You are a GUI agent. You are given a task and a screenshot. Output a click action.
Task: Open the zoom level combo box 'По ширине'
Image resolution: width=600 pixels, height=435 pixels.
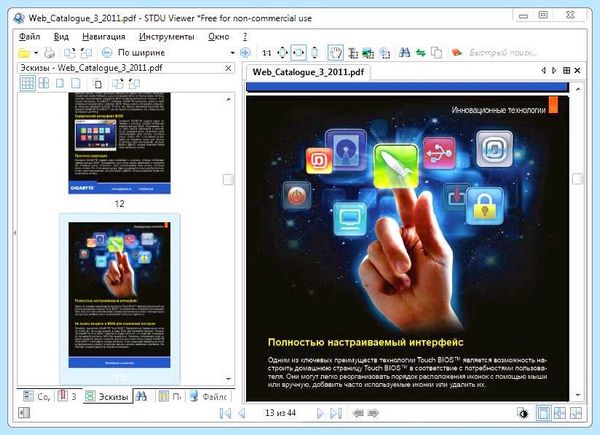coord(176,53)
